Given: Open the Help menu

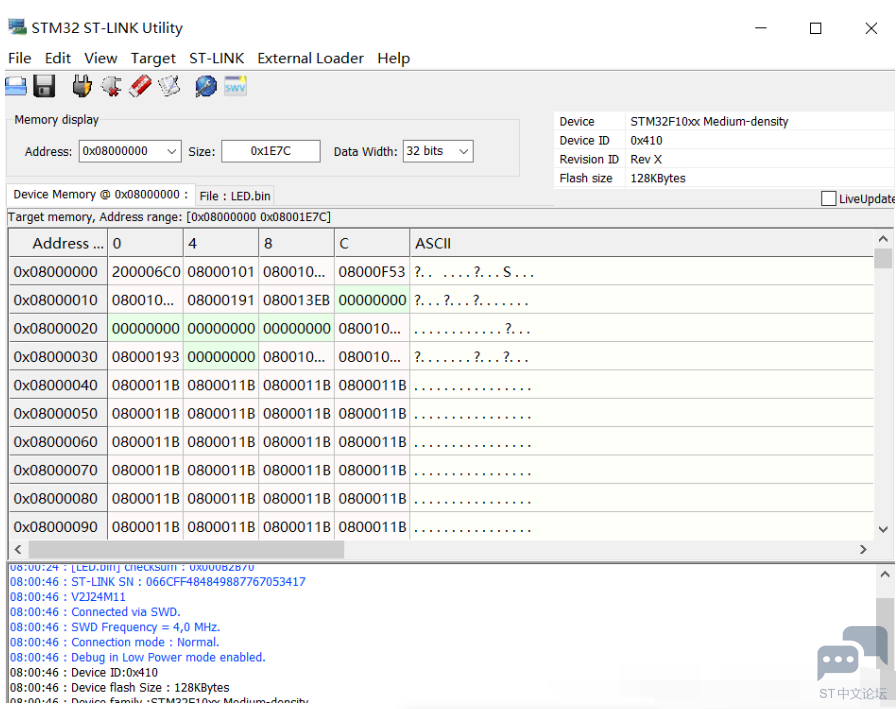Looking at the screenshot, I should [394, 58].
